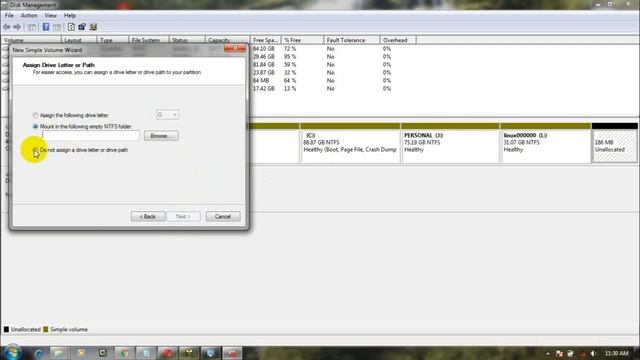Open the Windows Start orb
Screen dimensions: 640x360
click(12, 353)
